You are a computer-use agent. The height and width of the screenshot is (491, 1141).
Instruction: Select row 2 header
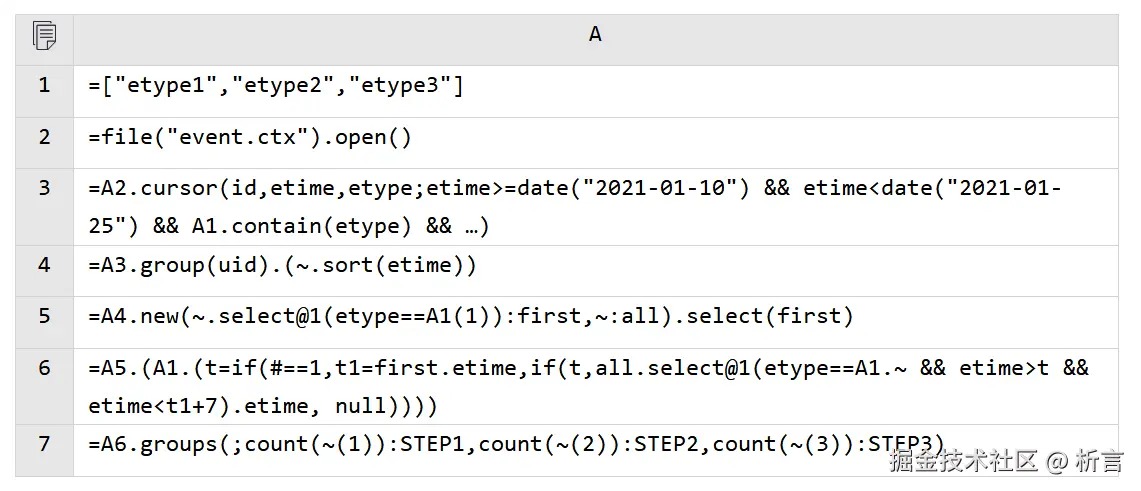(x=44, y=137)
